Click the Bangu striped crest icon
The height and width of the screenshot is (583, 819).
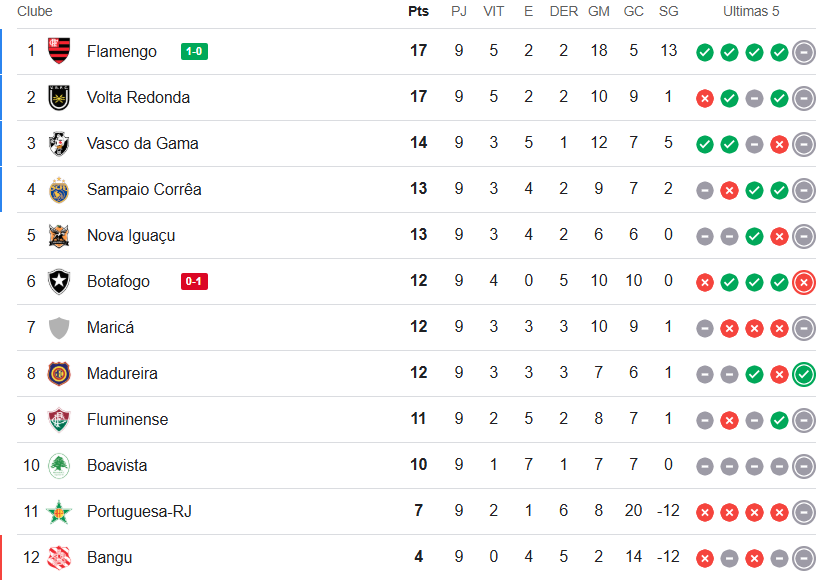coord(59,557)
